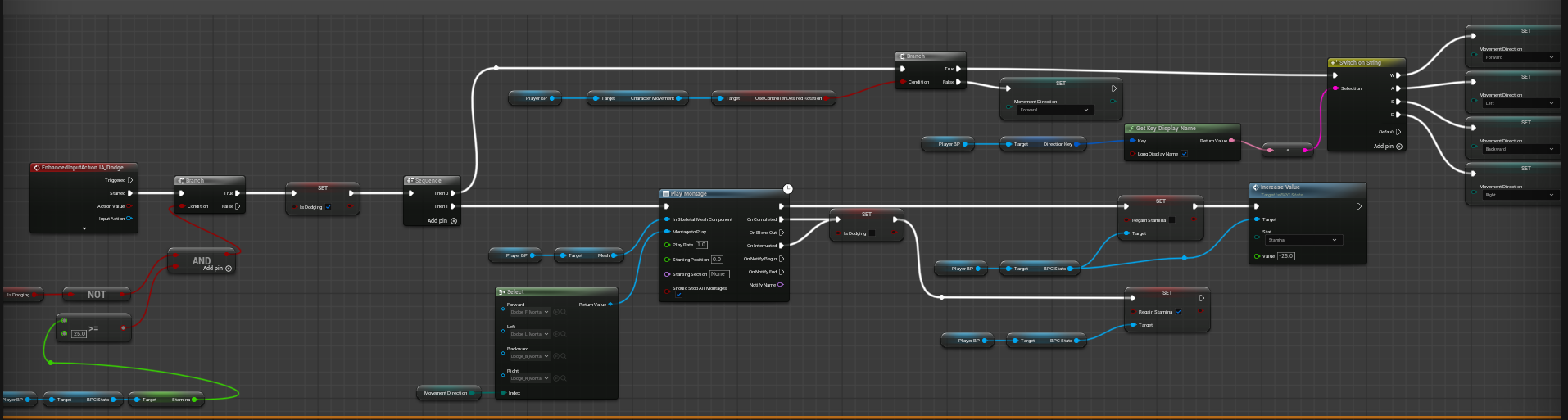Click the Play Montage node icon

click(x=666, y=194)
